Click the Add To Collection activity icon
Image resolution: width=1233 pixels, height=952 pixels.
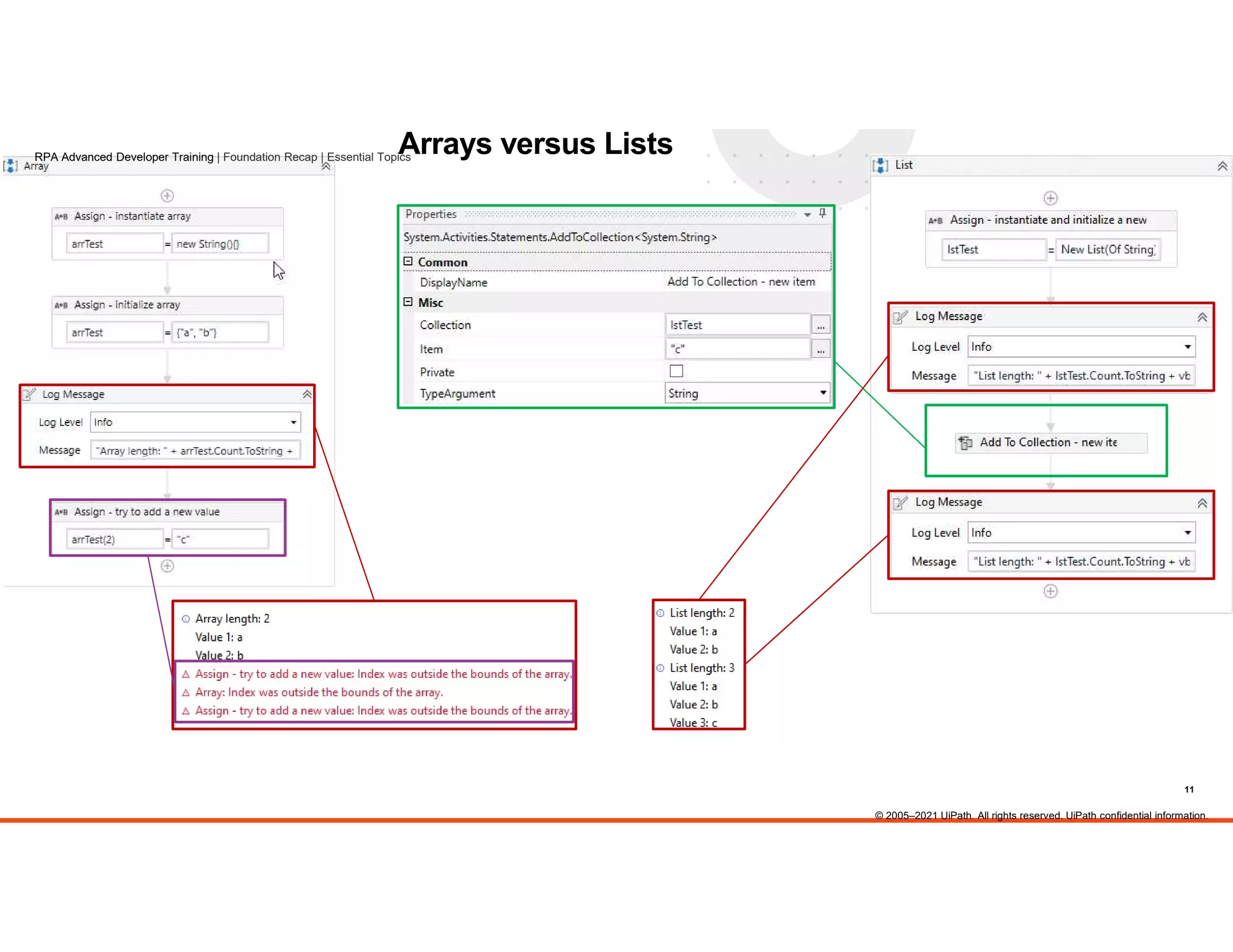[965, 442]
